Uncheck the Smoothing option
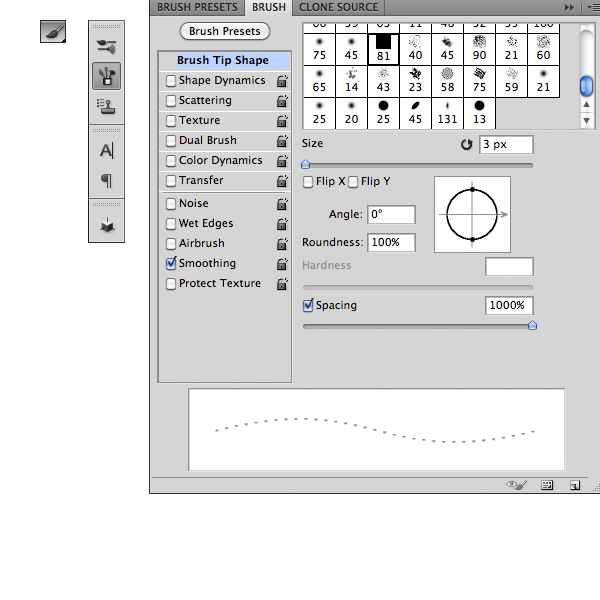Viewport: 600px width, 600px height. click(x=171, y=264)
